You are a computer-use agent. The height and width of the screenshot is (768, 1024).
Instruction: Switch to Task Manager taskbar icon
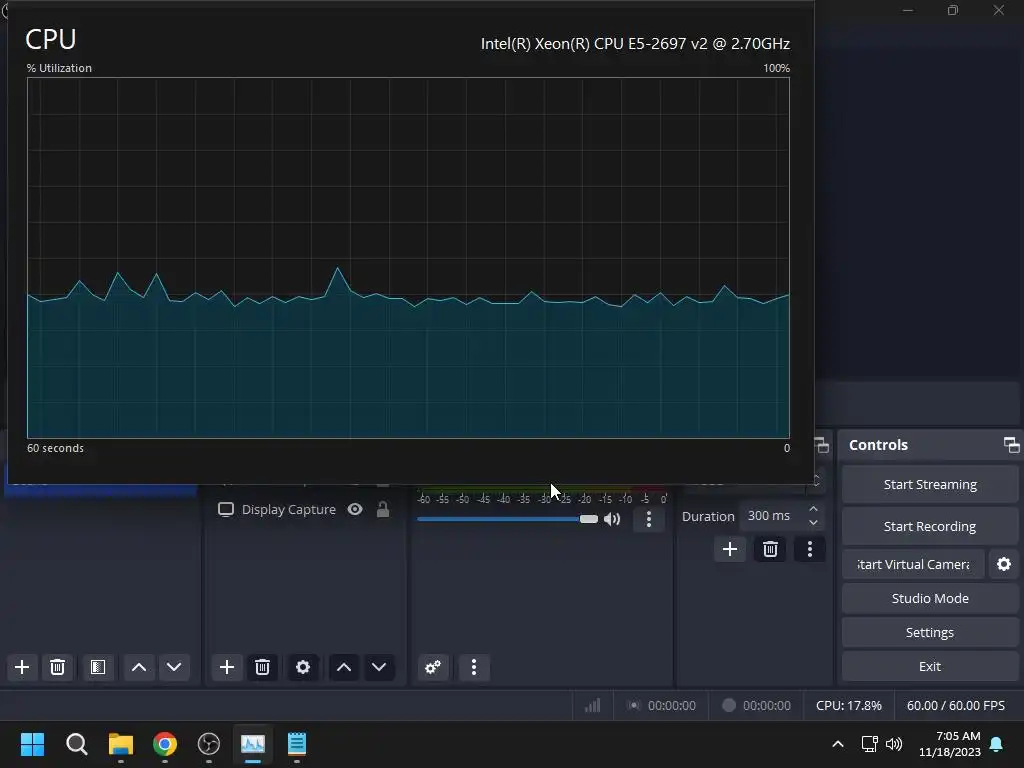pos(253,744)
